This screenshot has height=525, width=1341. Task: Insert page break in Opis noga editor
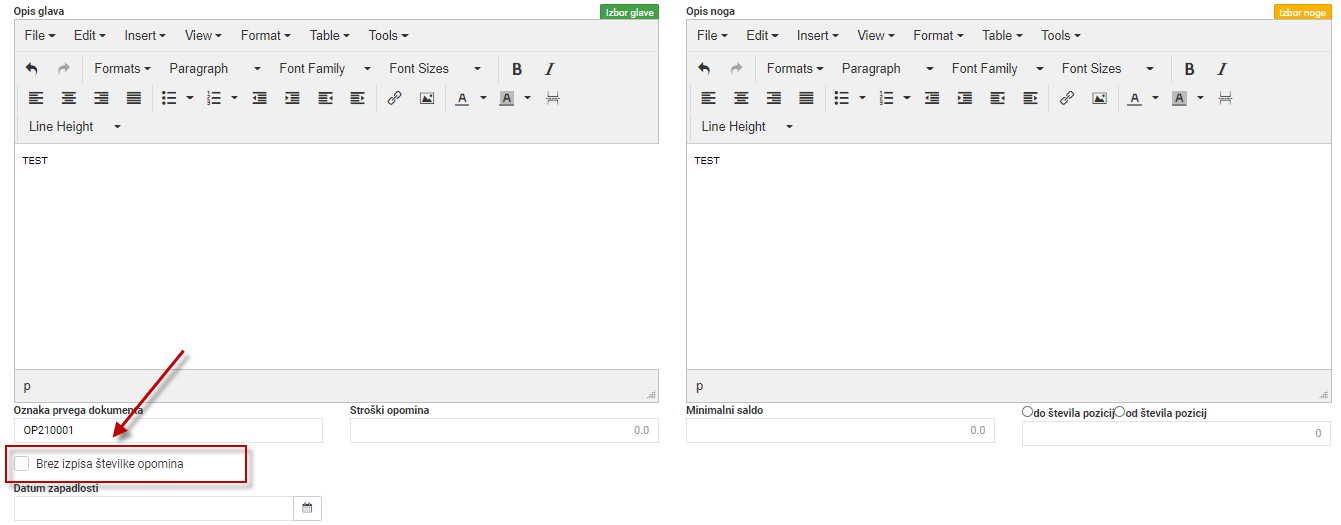(x=1225, y=98)
